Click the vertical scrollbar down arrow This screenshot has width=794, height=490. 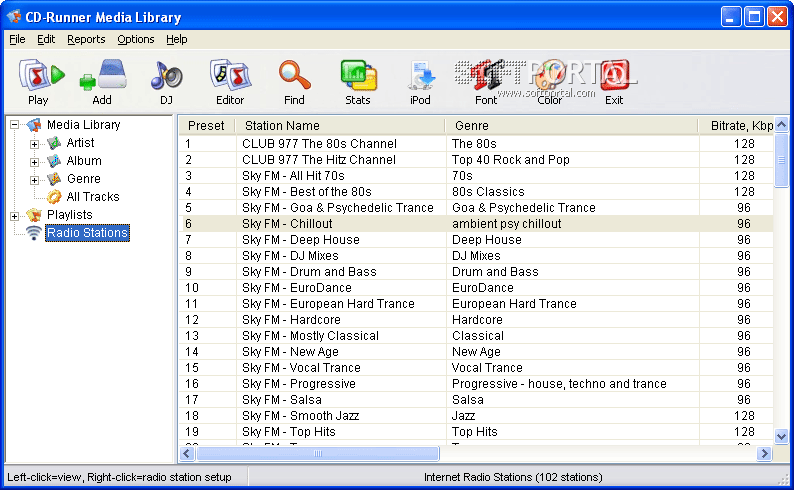[781, 436]
